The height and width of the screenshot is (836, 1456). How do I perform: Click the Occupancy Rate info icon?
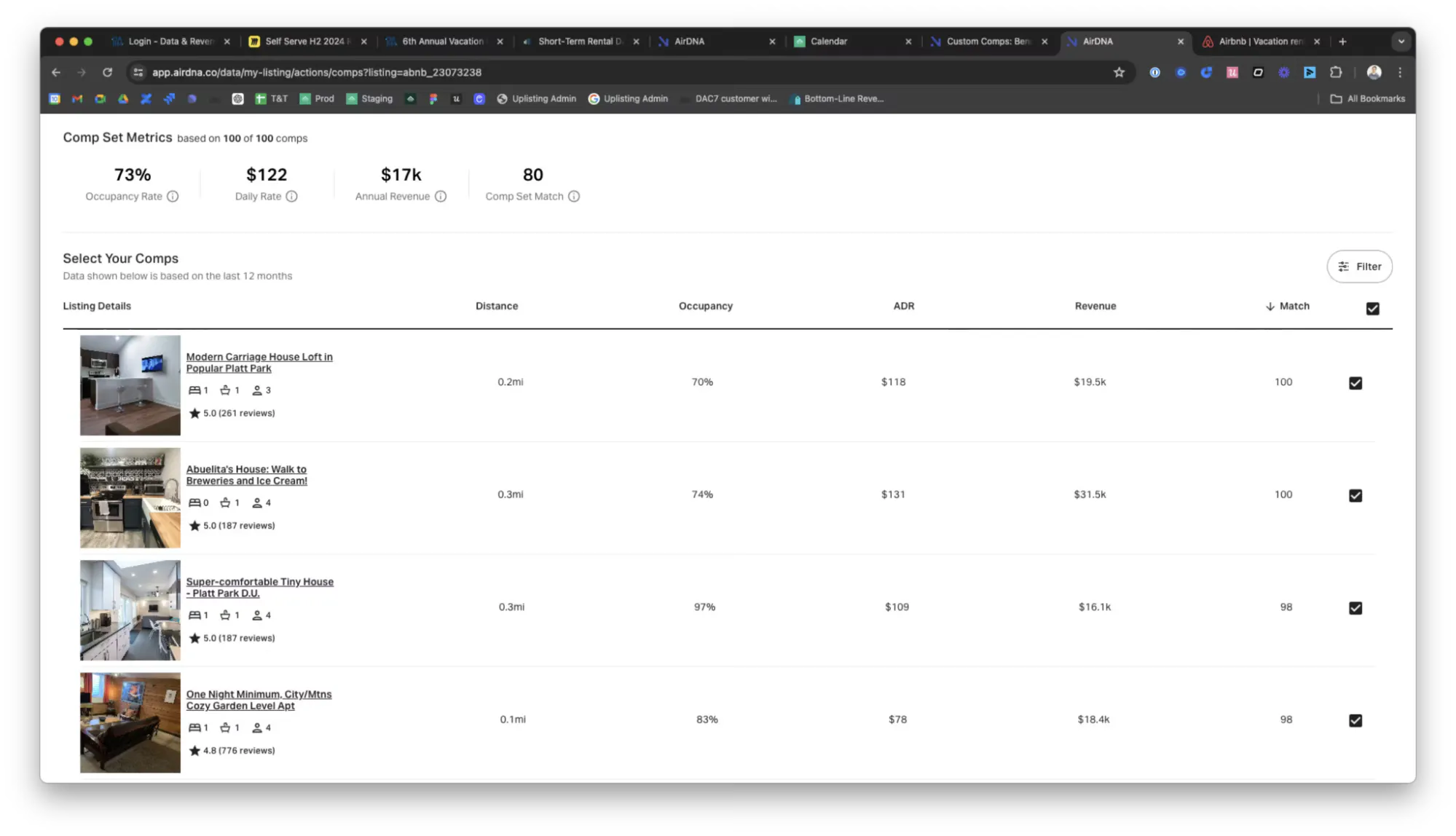tap(173, 197)
